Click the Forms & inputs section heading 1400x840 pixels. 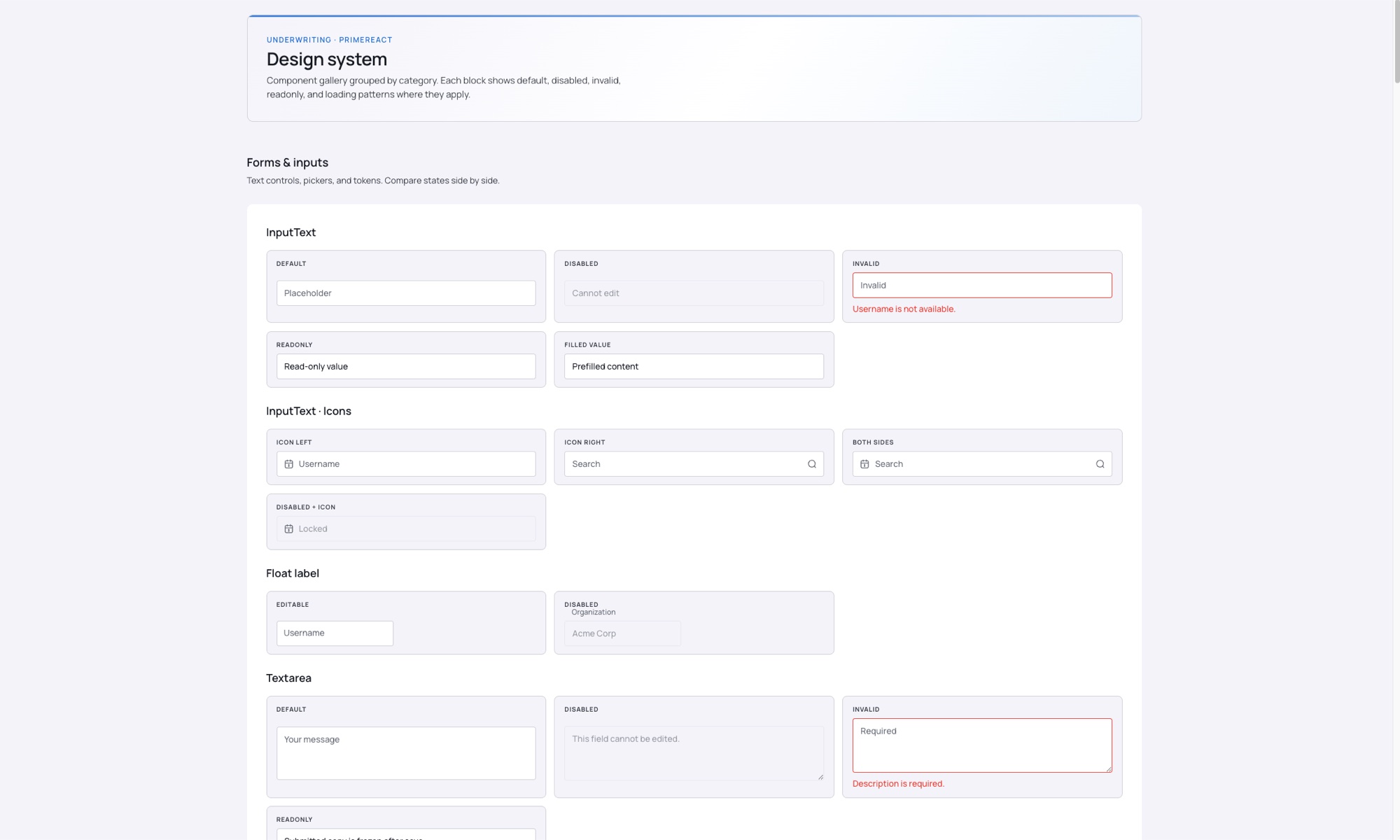coord(287,162)
